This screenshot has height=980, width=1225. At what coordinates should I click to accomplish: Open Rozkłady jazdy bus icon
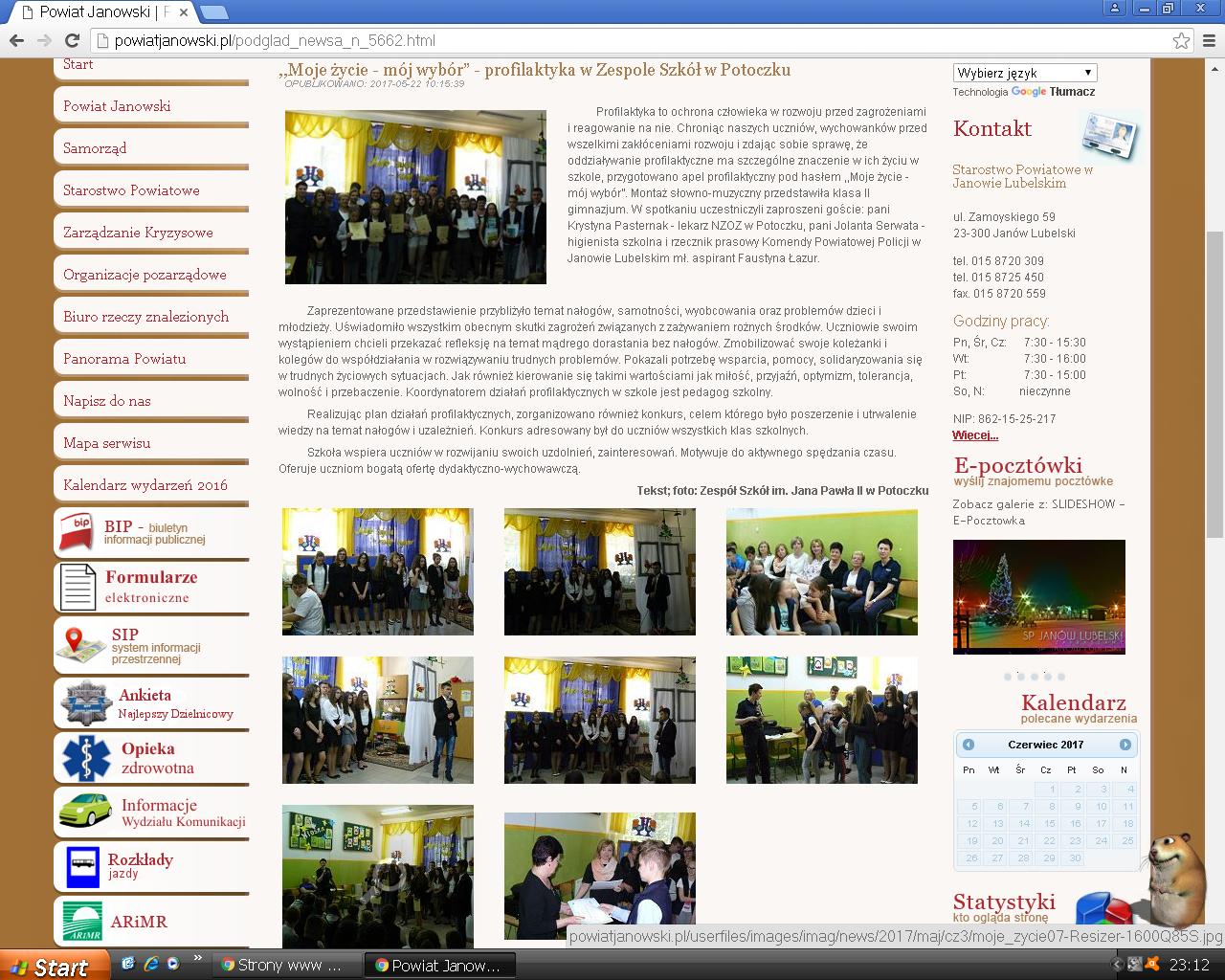coord(82,867)
